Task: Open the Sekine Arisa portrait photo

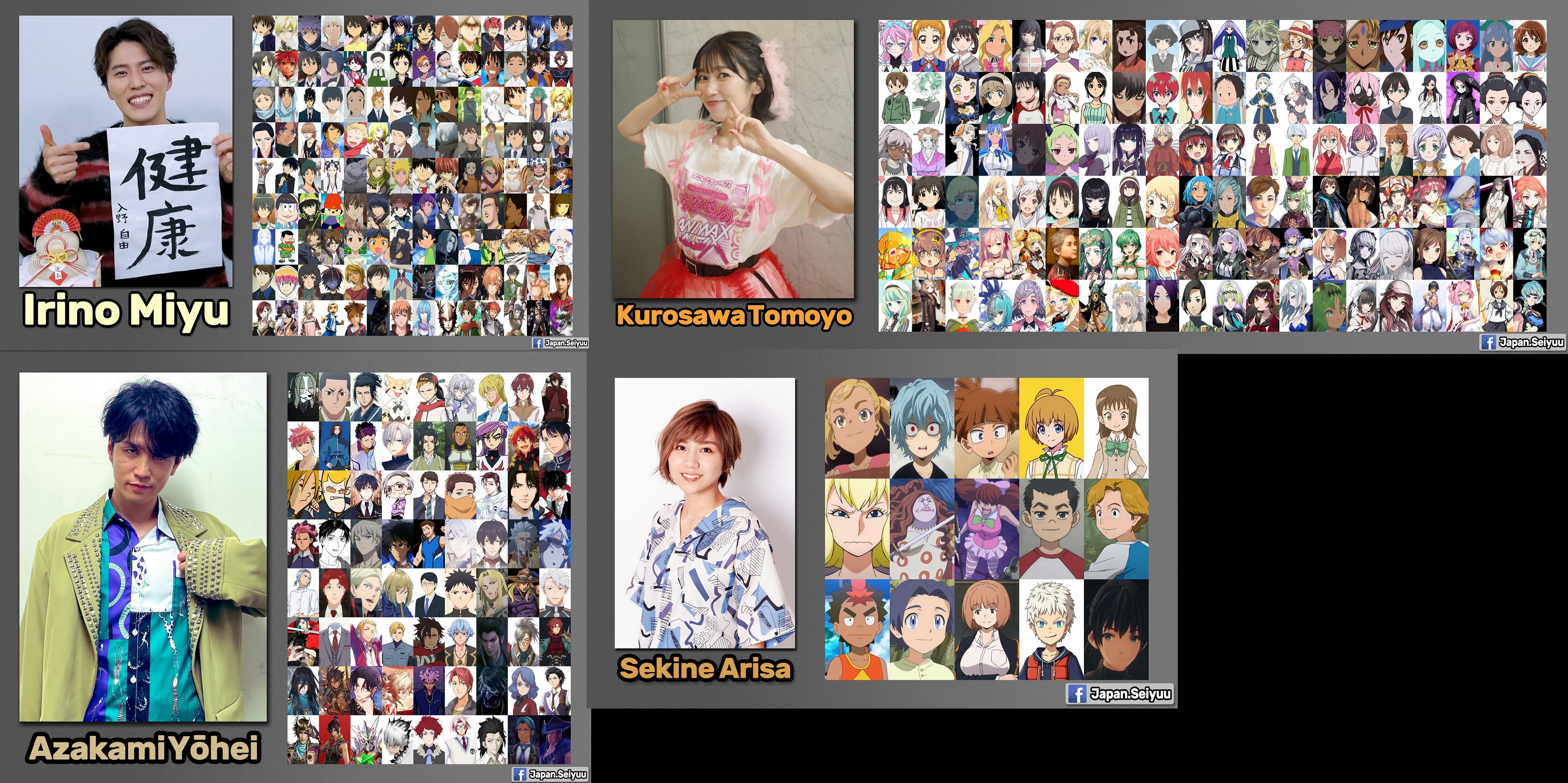Action: point(705,513)
